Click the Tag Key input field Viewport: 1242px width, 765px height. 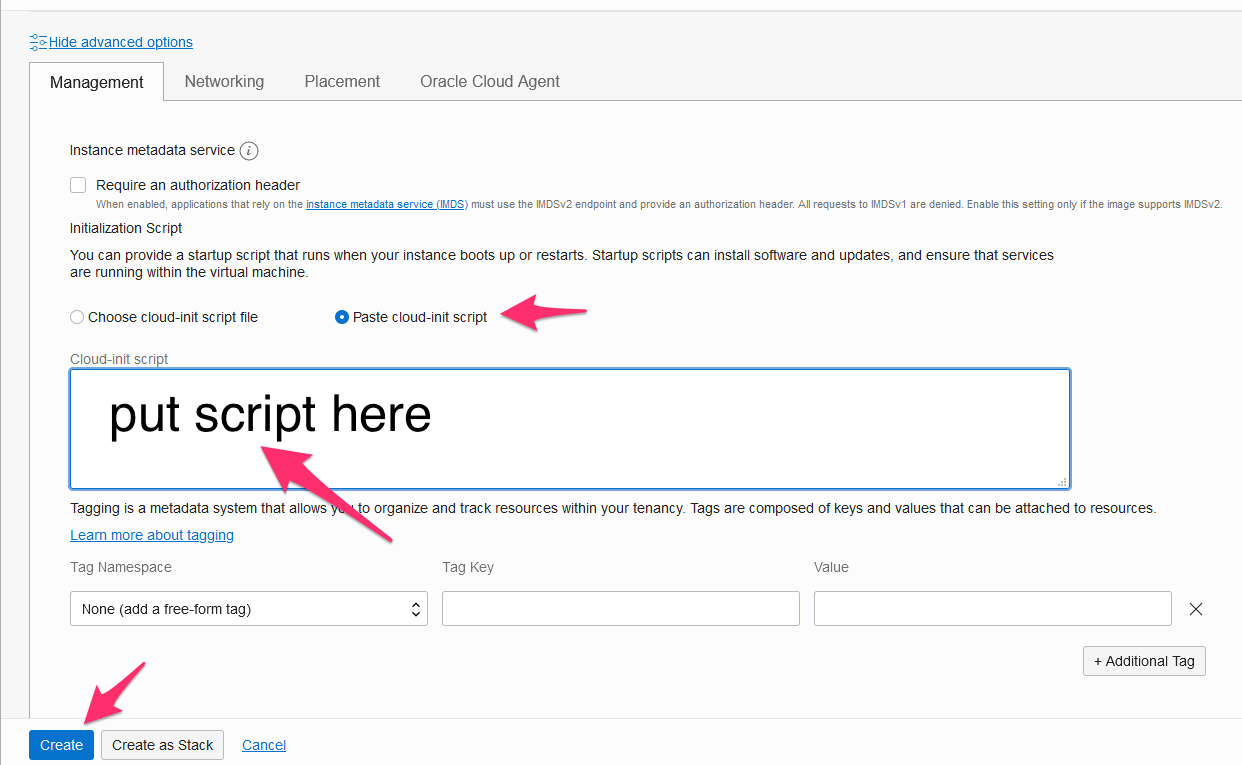click(x=621, y=609)
